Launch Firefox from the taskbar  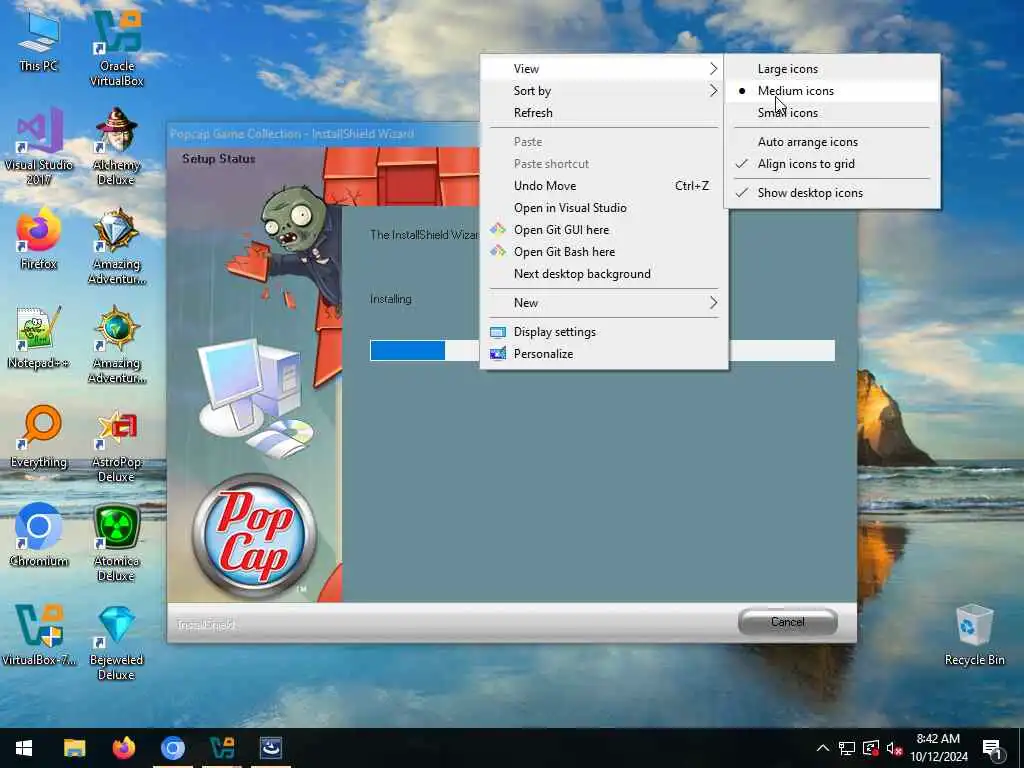pyautogui.click(x=123, y=748)
